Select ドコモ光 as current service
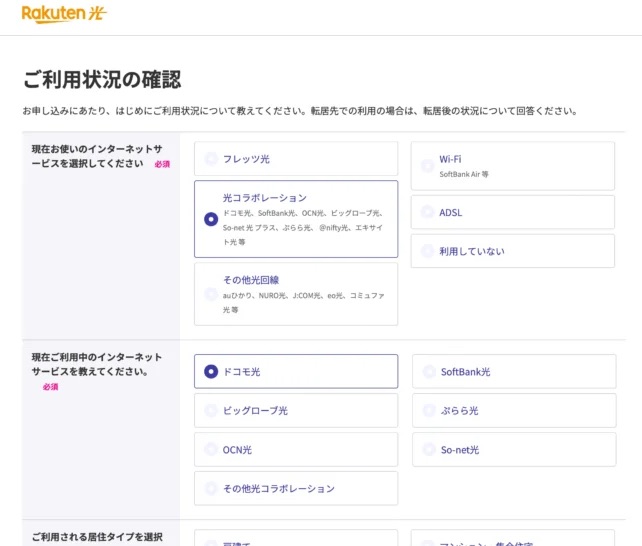 [296, 371]
